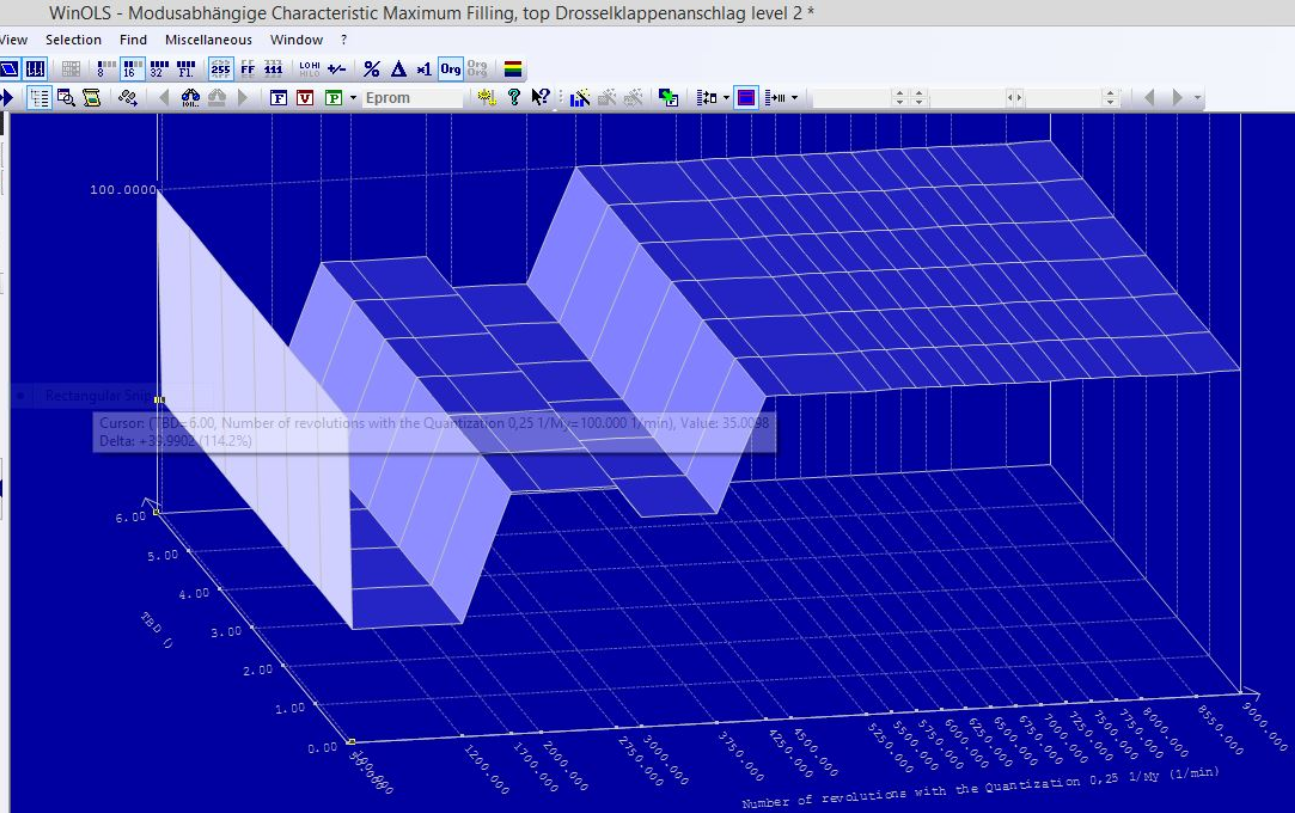The image size is (1295, 813).
Task: Click the binoculars search icon
Action: coord(190,98)
